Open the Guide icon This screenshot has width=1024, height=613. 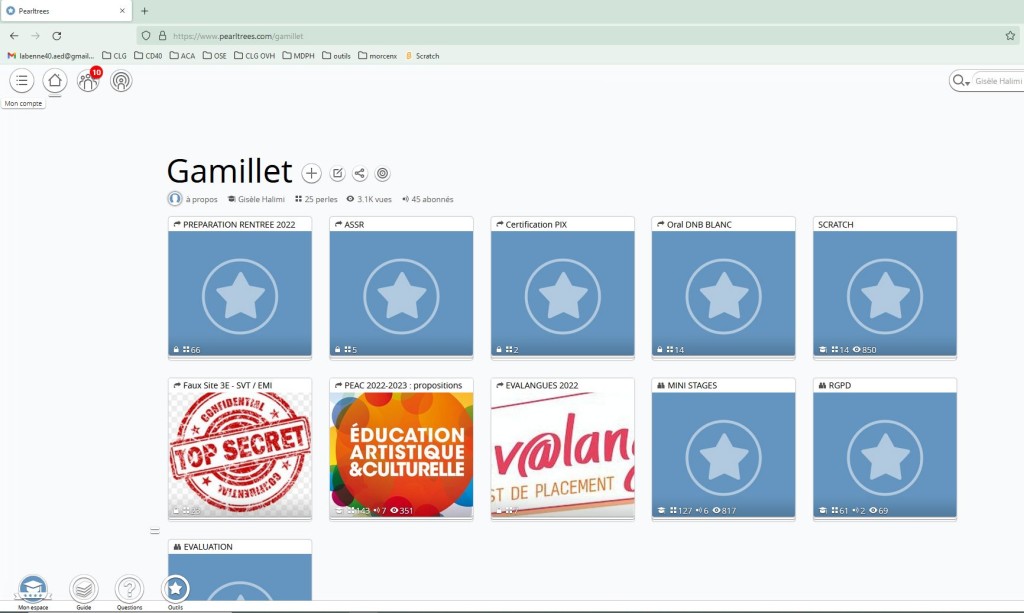coord(84,591)
